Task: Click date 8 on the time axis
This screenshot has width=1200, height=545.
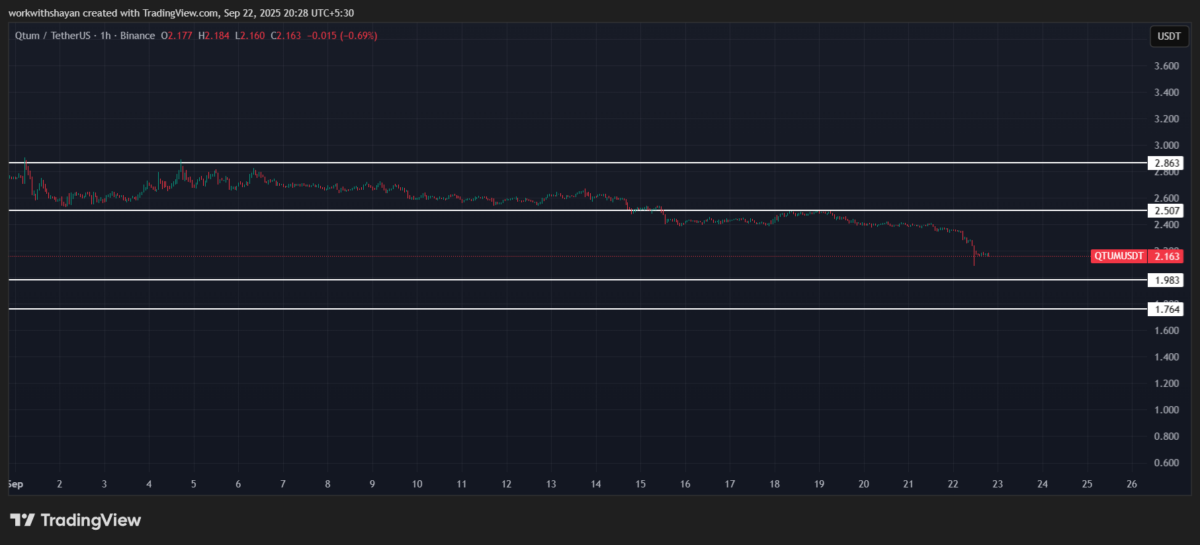Action: (x=327, y=484)
